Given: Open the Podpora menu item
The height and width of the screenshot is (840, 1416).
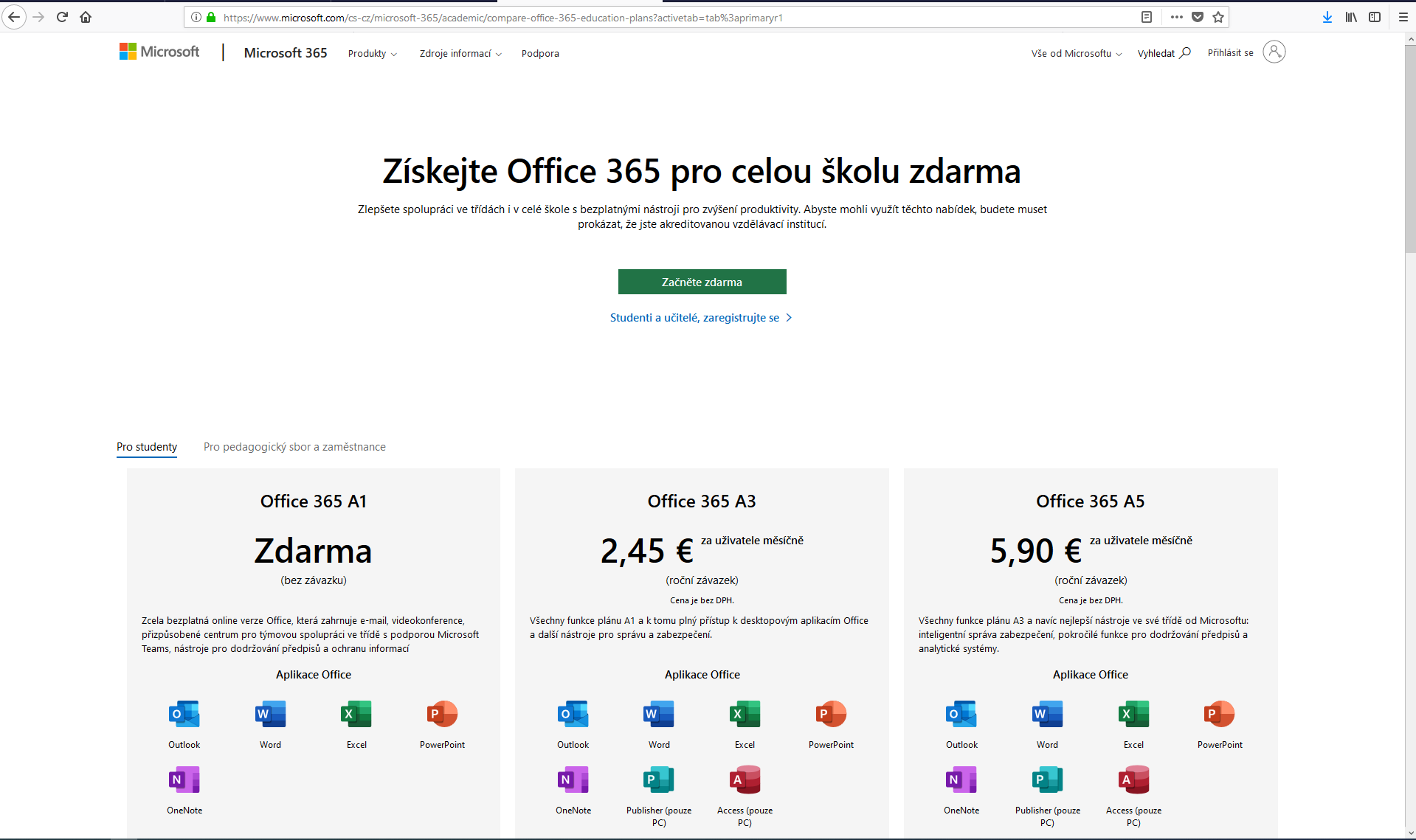Looking at the screenshot, I should click(x=540, y=53).
